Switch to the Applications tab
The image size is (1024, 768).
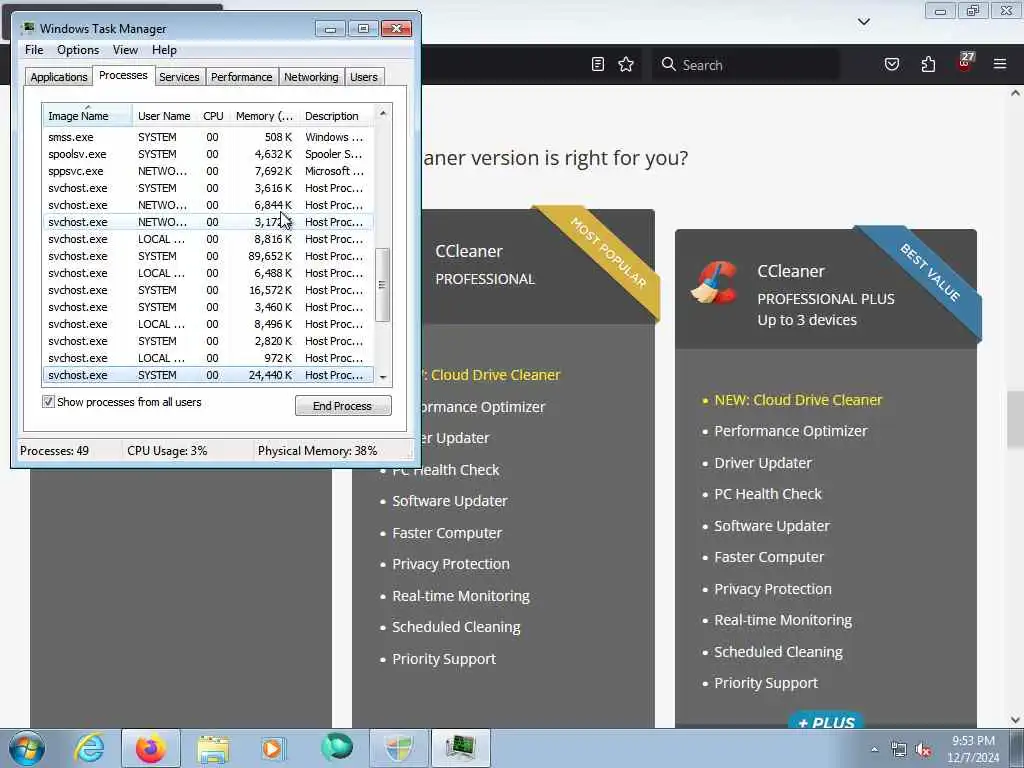(x=59, y=76)
